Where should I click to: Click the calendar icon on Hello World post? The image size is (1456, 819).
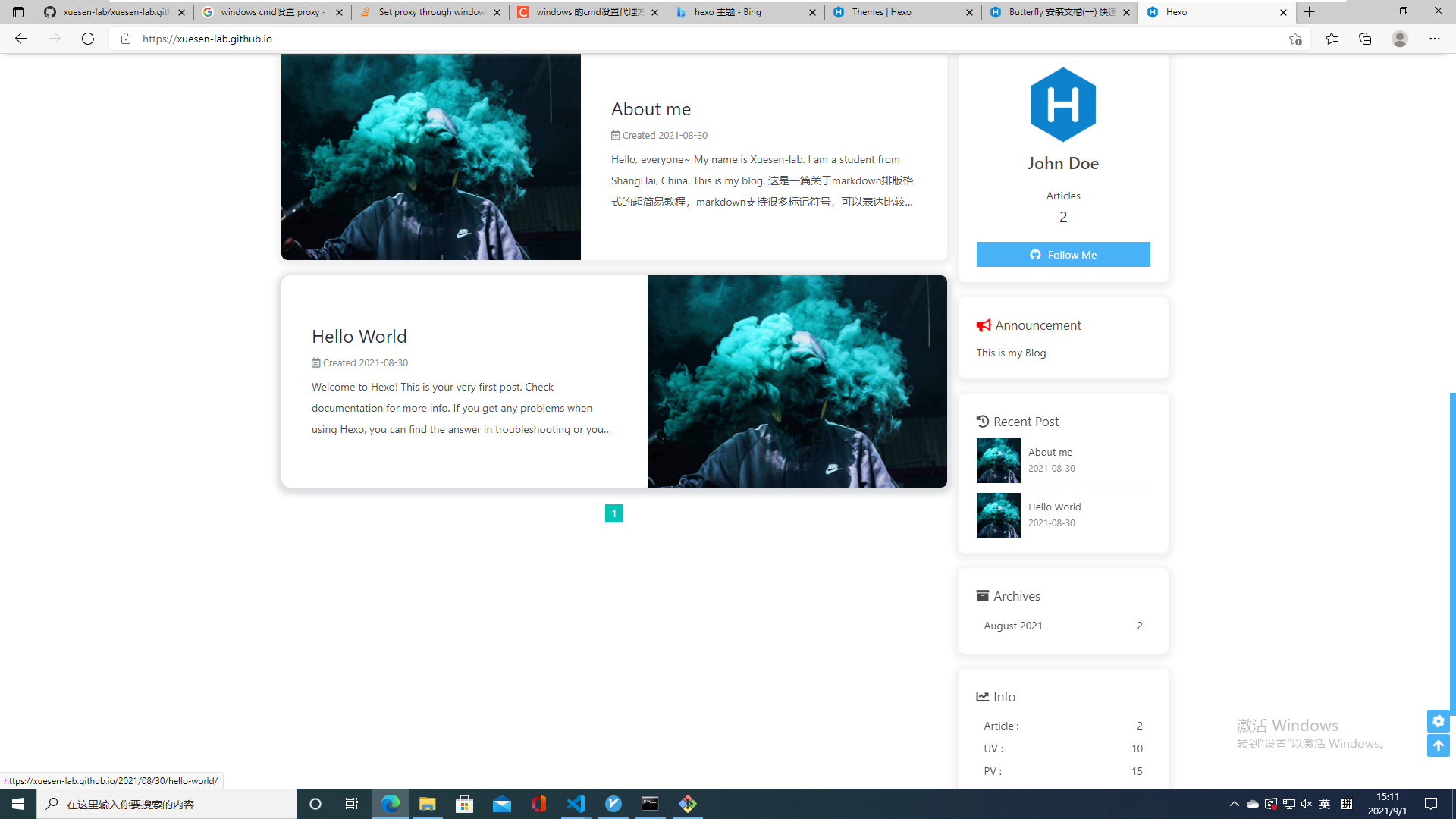[316, 362]
